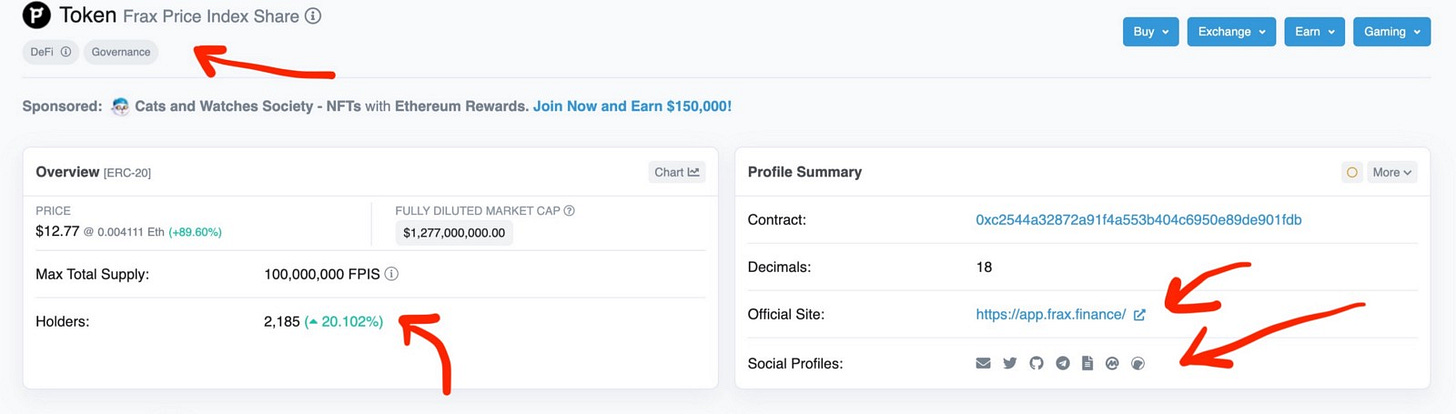
Task: Expand the Exchange dropdown
Action: point(1231,32)
